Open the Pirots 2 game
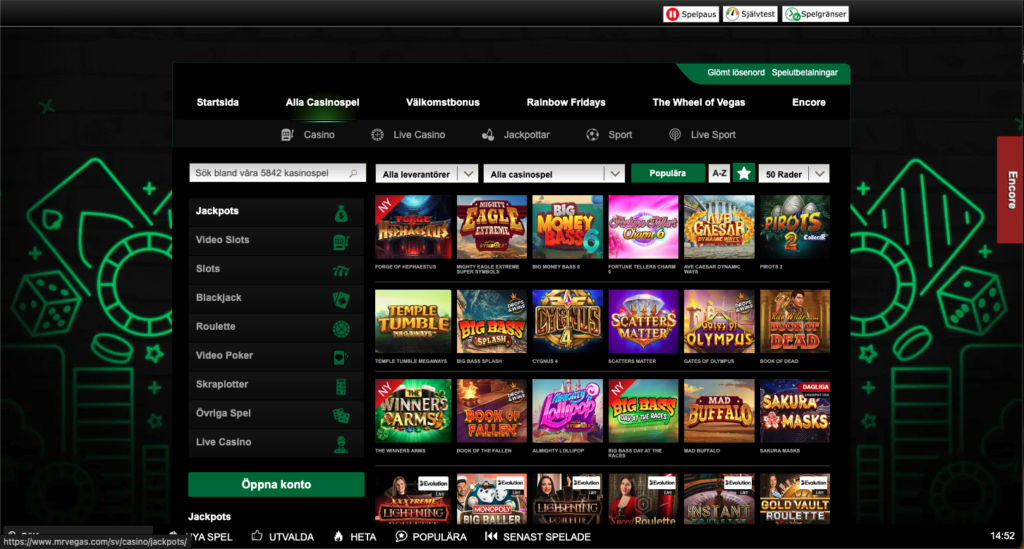Viewport: 1024px width, 549px height. tap(795, 227)
